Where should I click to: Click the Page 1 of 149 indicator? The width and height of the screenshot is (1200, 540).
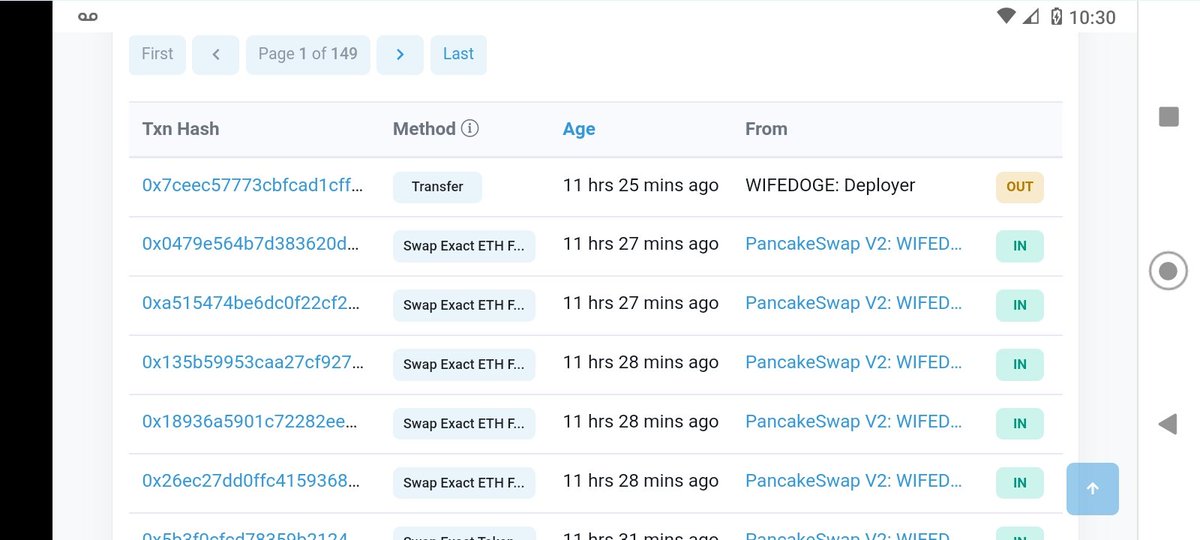[x=308, y=54]
